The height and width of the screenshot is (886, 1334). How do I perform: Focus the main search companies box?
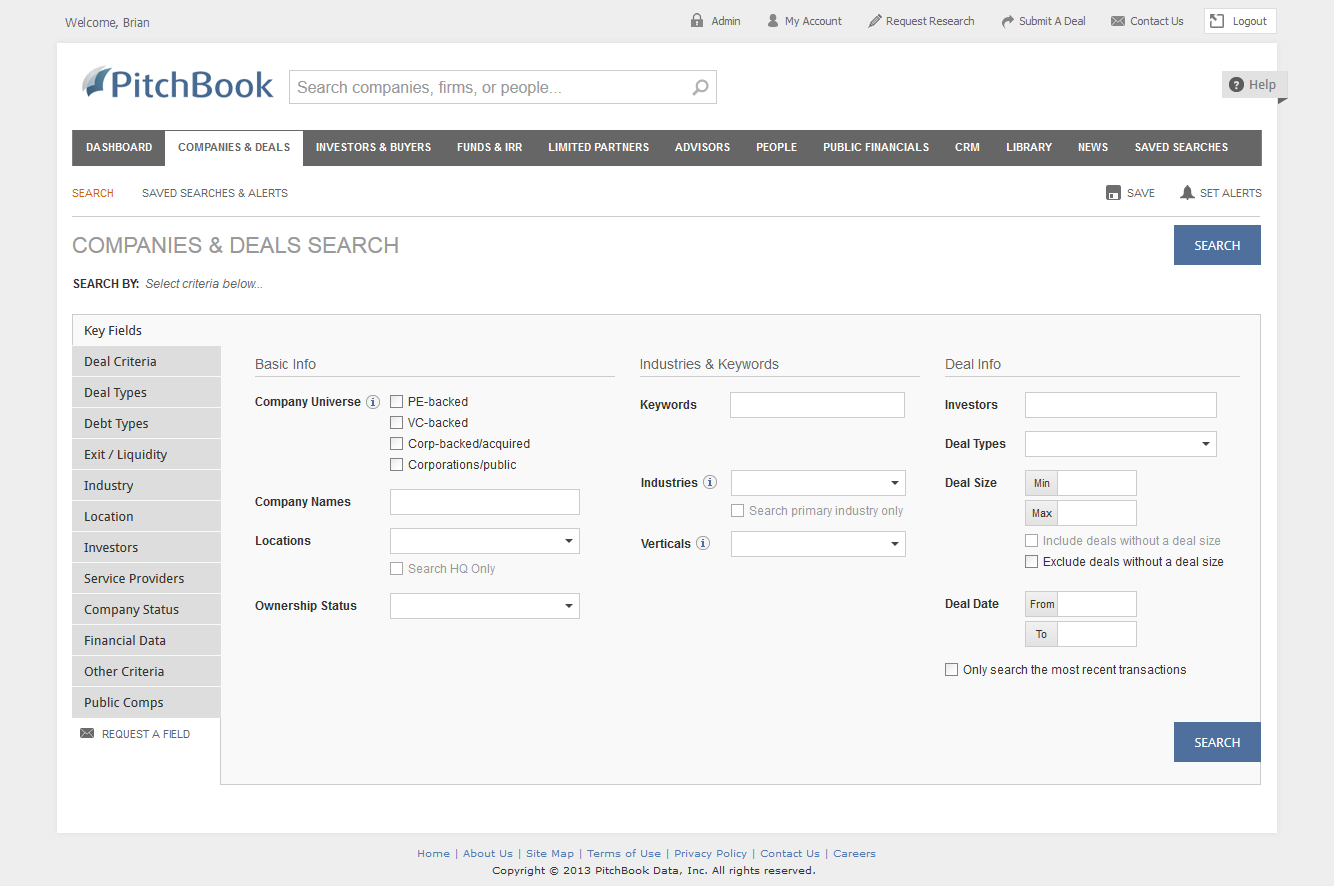coord(503,87)
